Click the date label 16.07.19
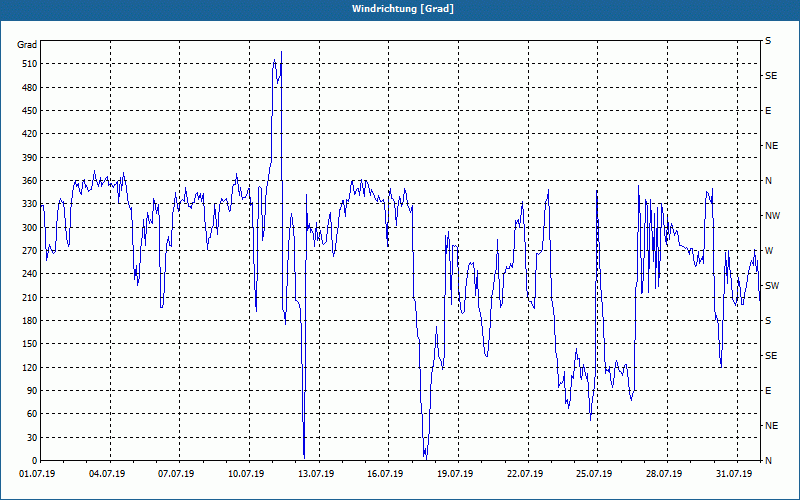Image resolution: width=800 pixels, height=500 pixels. pyautogui.click(x=385, y=474)
